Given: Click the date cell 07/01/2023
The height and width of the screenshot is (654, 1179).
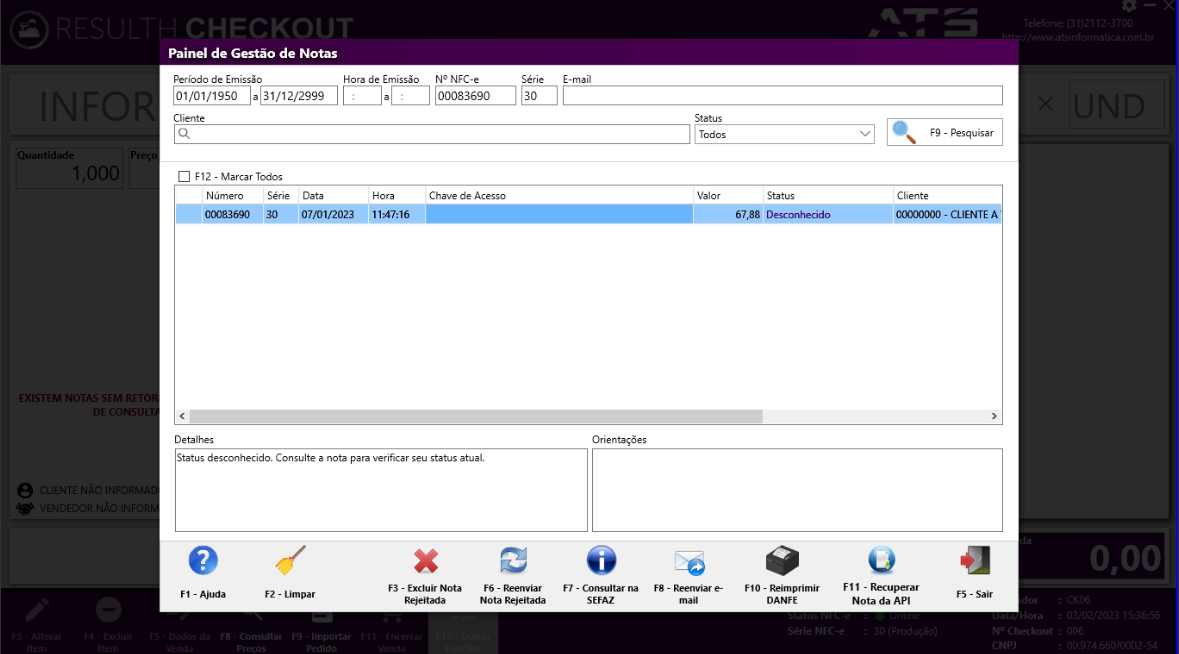Looking at the screenshot, I should click(x=333, y=215).
